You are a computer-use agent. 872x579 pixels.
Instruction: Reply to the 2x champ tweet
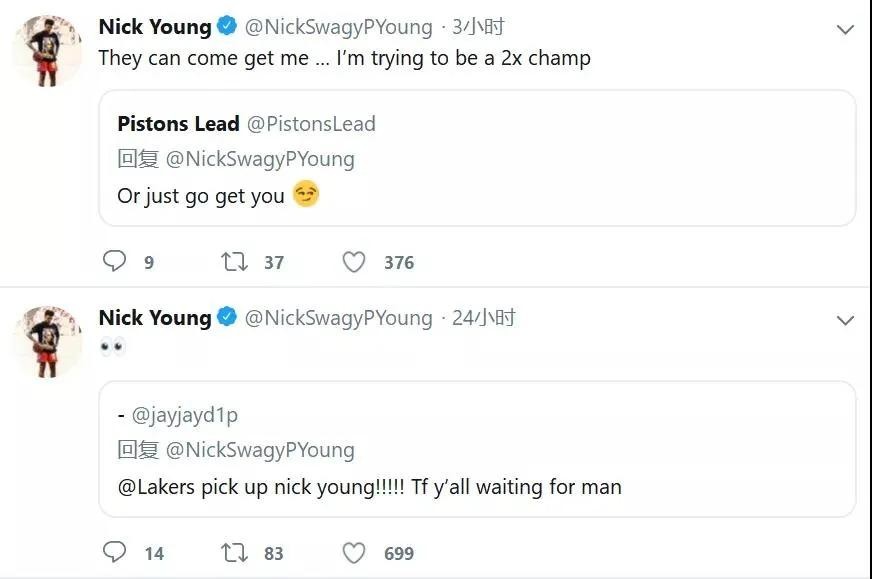116,262
